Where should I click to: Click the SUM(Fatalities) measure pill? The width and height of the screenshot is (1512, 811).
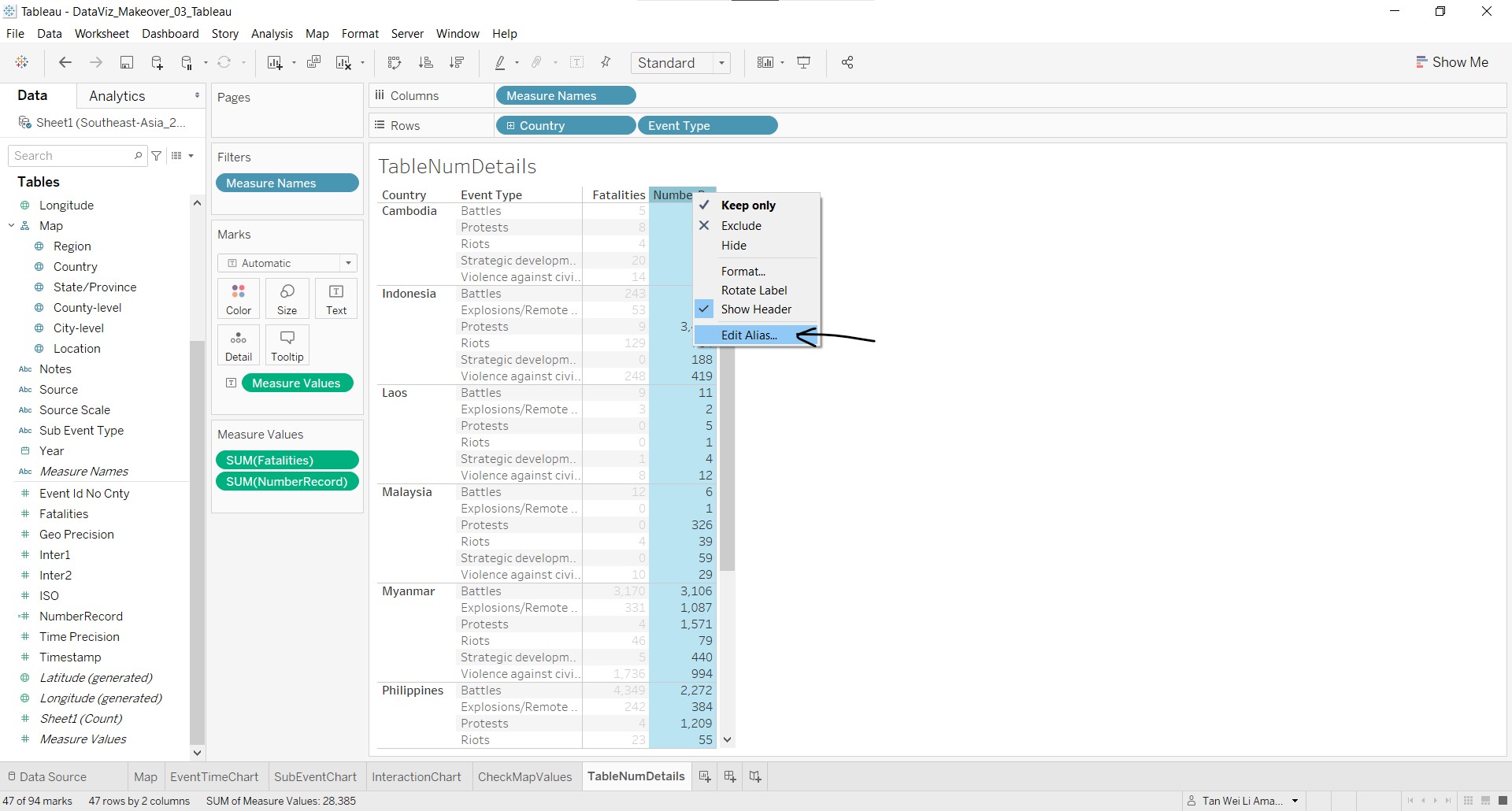tap(287, 461)
